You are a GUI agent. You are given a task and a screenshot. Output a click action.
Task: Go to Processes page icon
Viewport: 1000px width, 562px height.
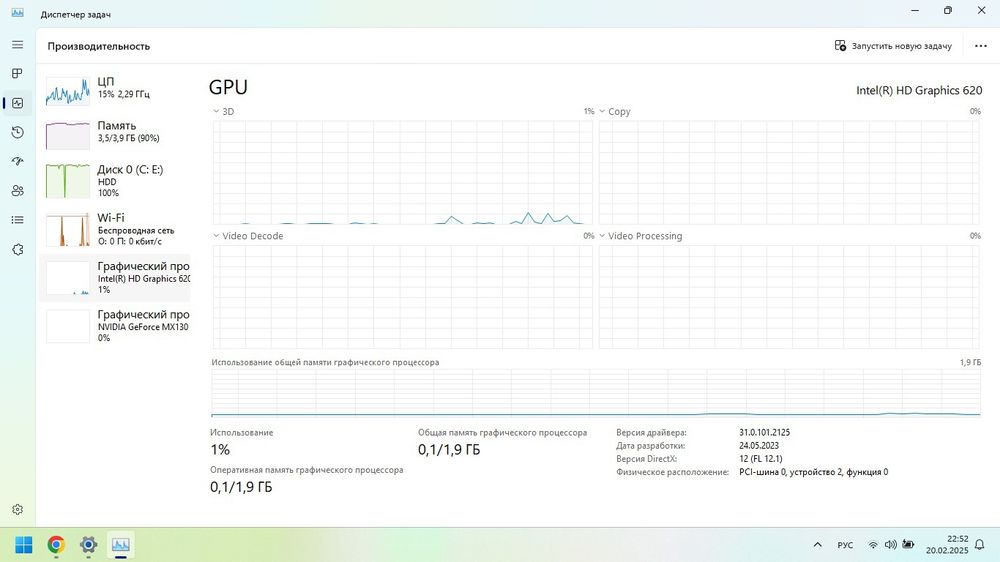click(17, 73)
